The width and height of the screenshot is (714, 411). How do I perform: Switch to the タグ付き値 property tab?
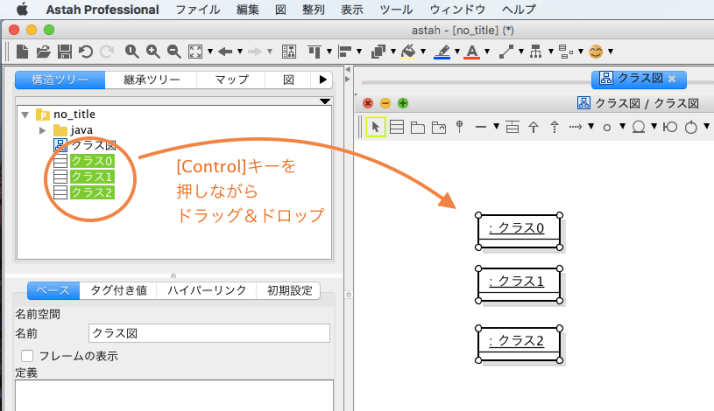[118, 290]
